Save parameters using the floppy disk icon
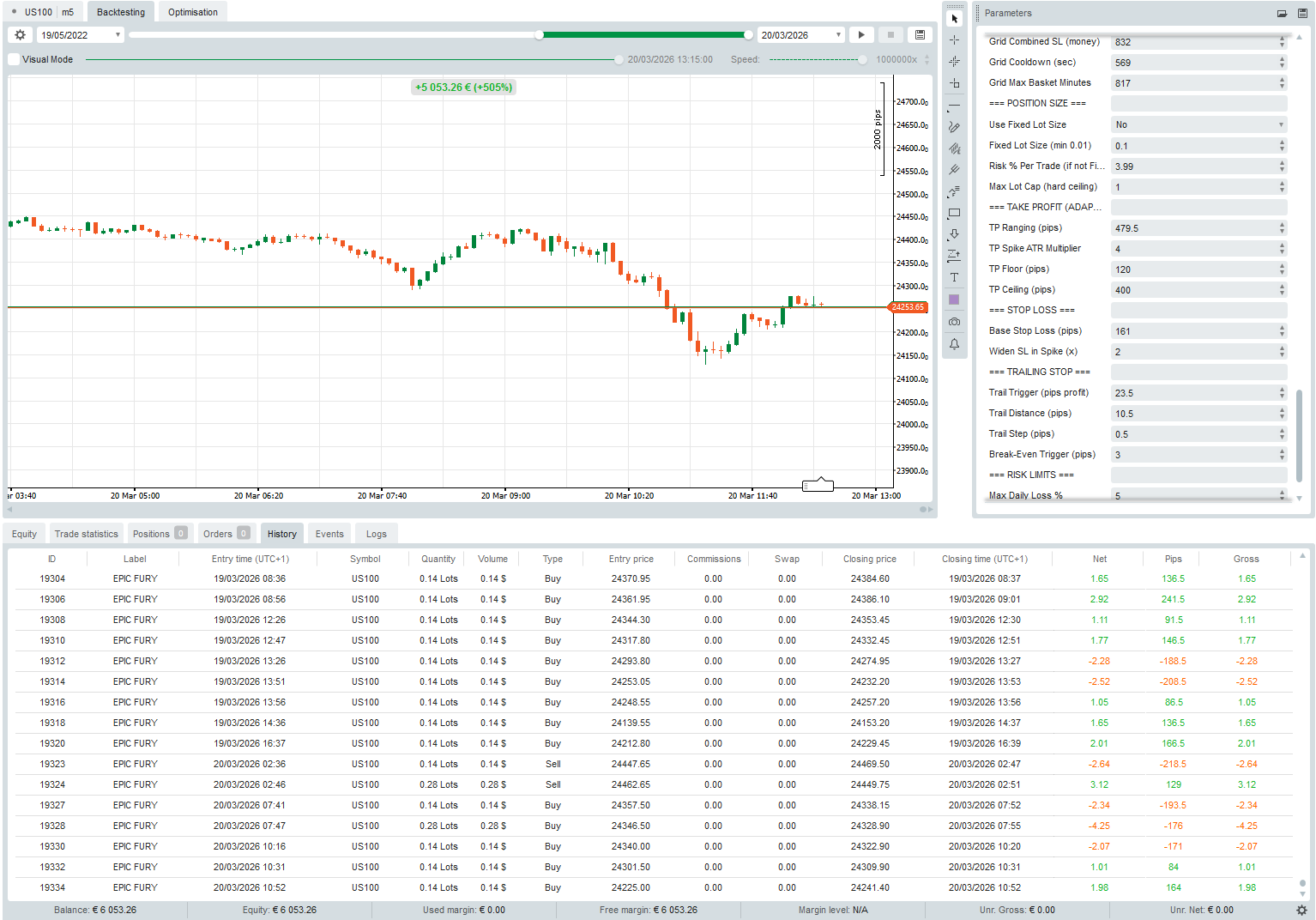Viewport: 1316px width, 920px height. pyautogui.click(x=1302, y=14)
